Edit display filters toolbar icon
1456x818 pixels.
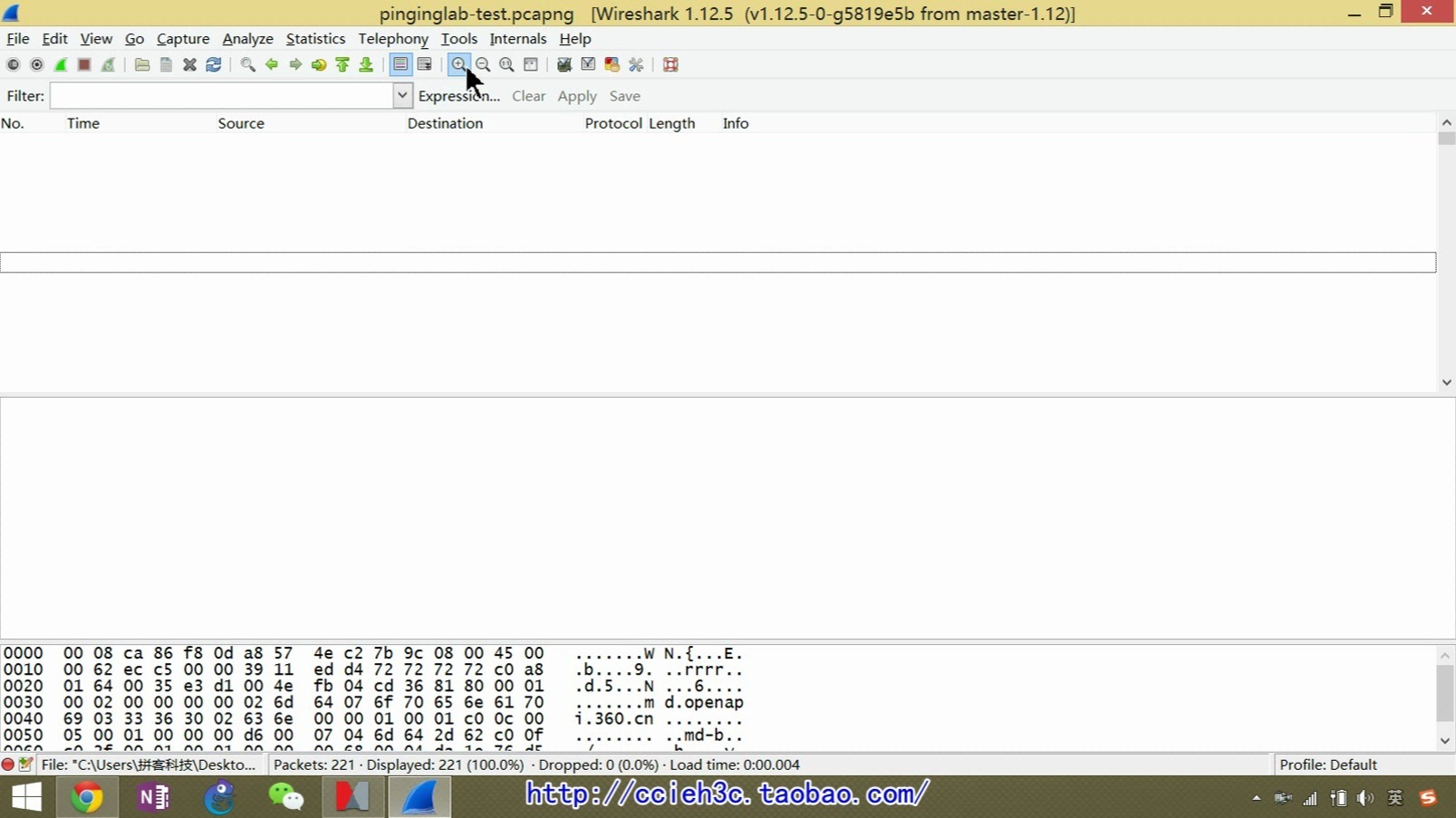(x=588, y=64)
